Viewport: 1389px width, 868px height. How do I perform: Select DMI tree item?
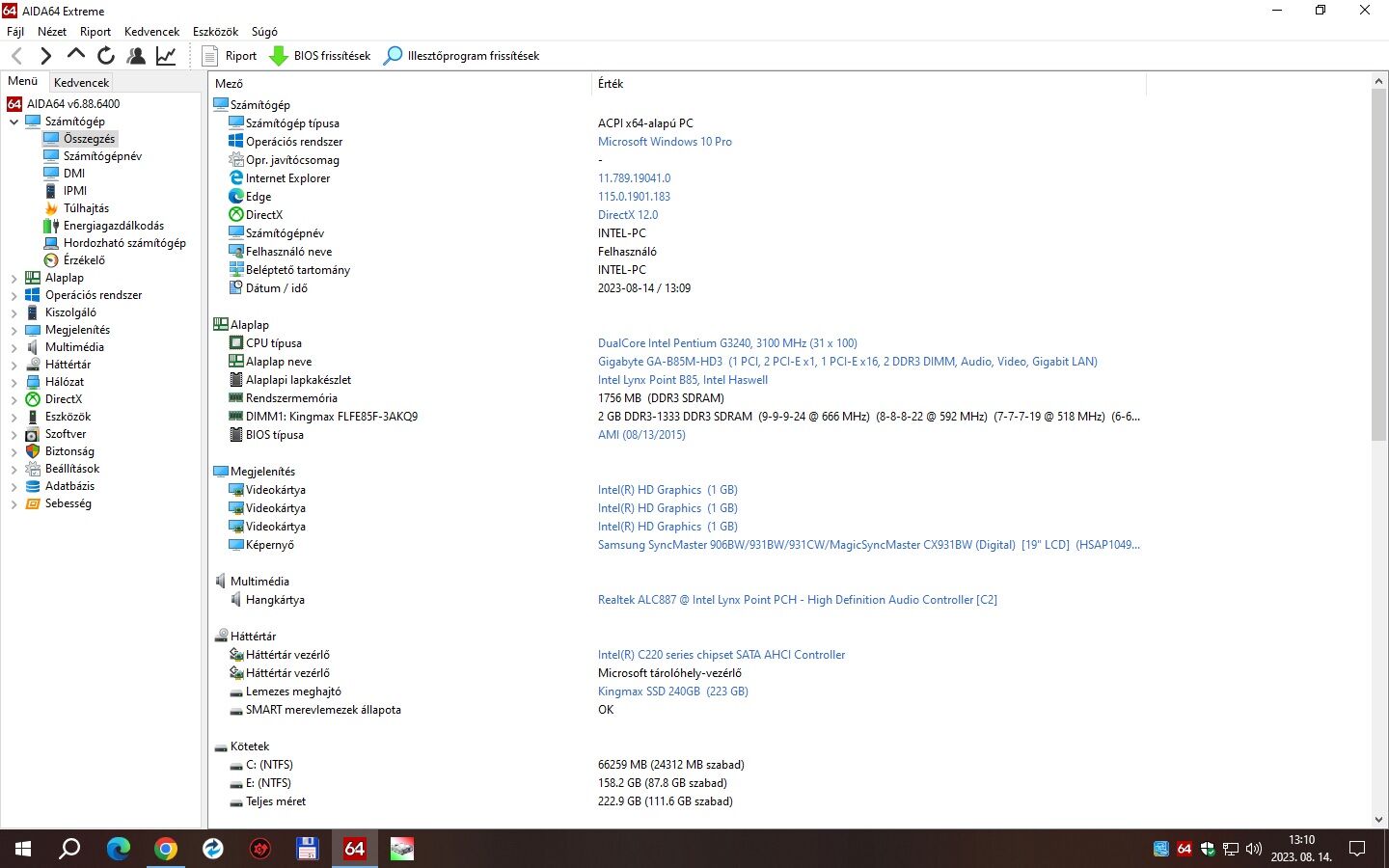74,174
